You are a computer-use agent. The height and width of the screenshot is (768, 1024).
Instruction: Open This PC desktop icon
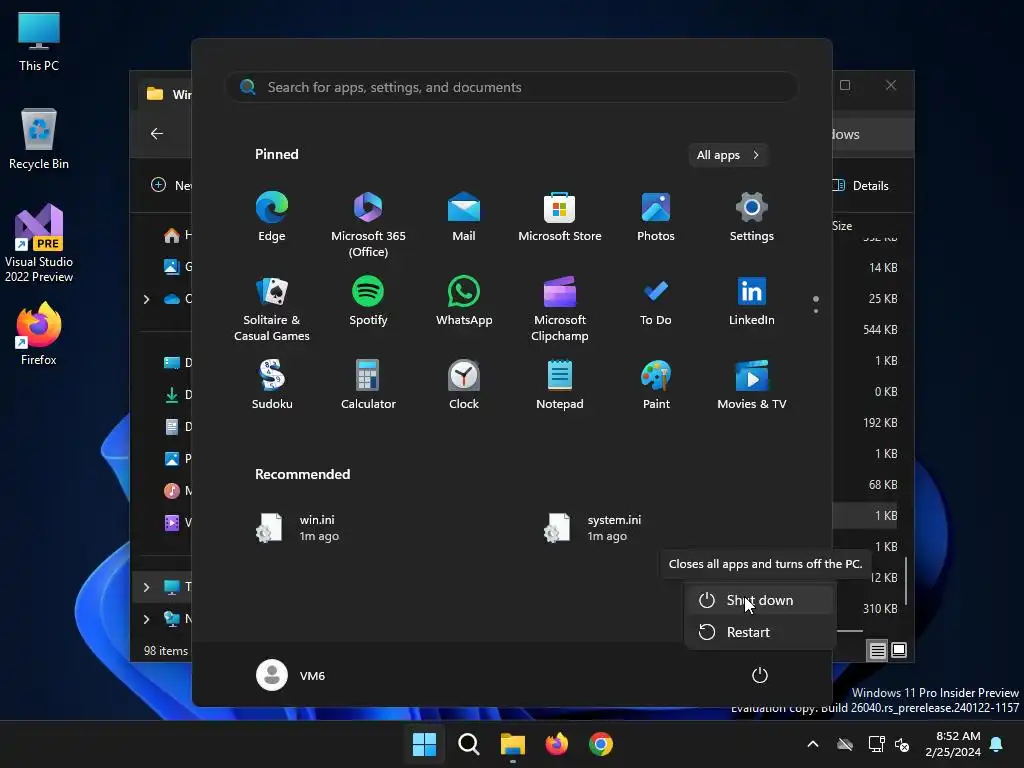click(x=39, y=42)
